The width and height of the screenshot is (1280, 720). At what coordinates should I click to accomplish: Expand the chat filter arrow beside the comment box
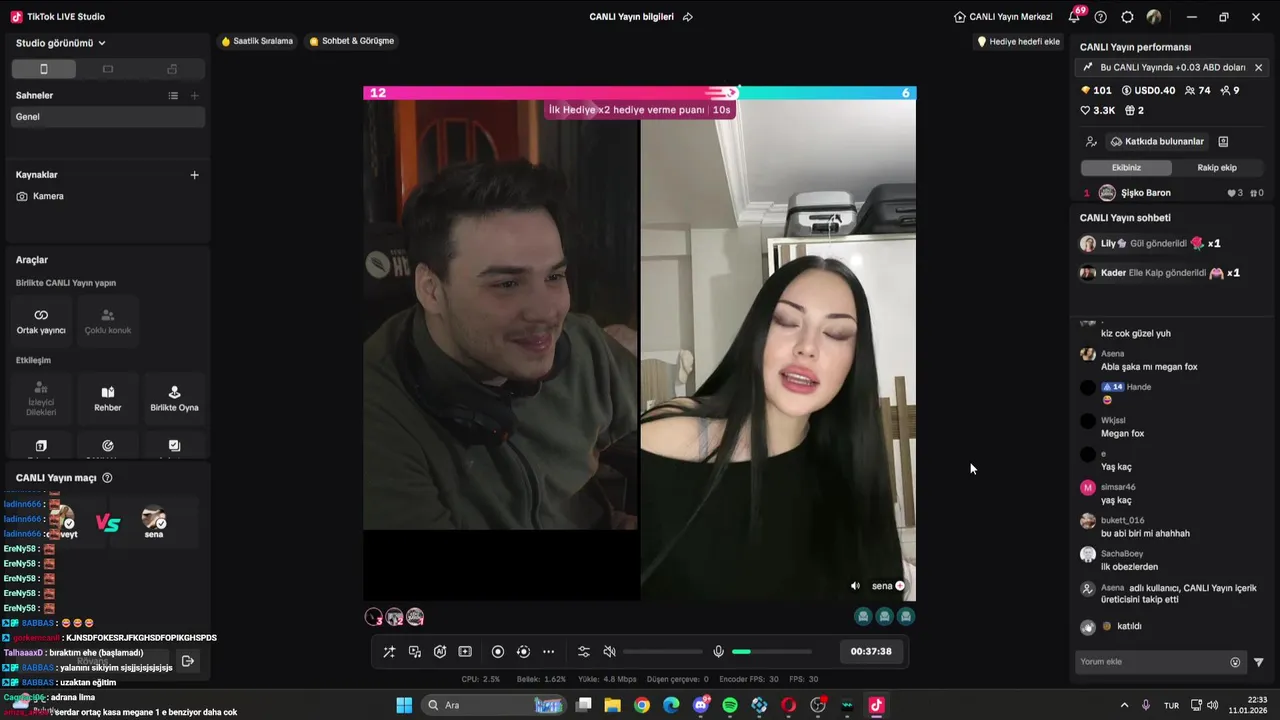pos(1259,662)
